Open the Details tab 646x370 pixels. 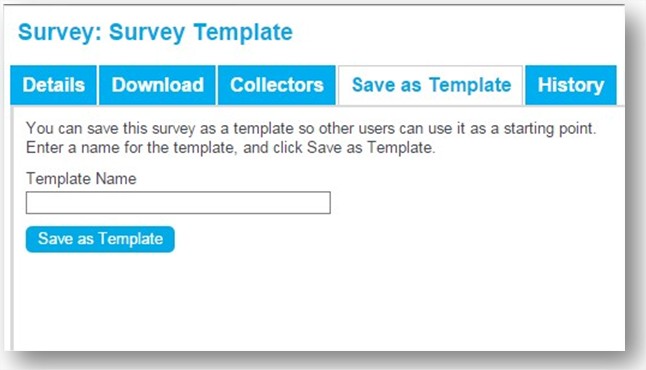(x=54, y=85)
